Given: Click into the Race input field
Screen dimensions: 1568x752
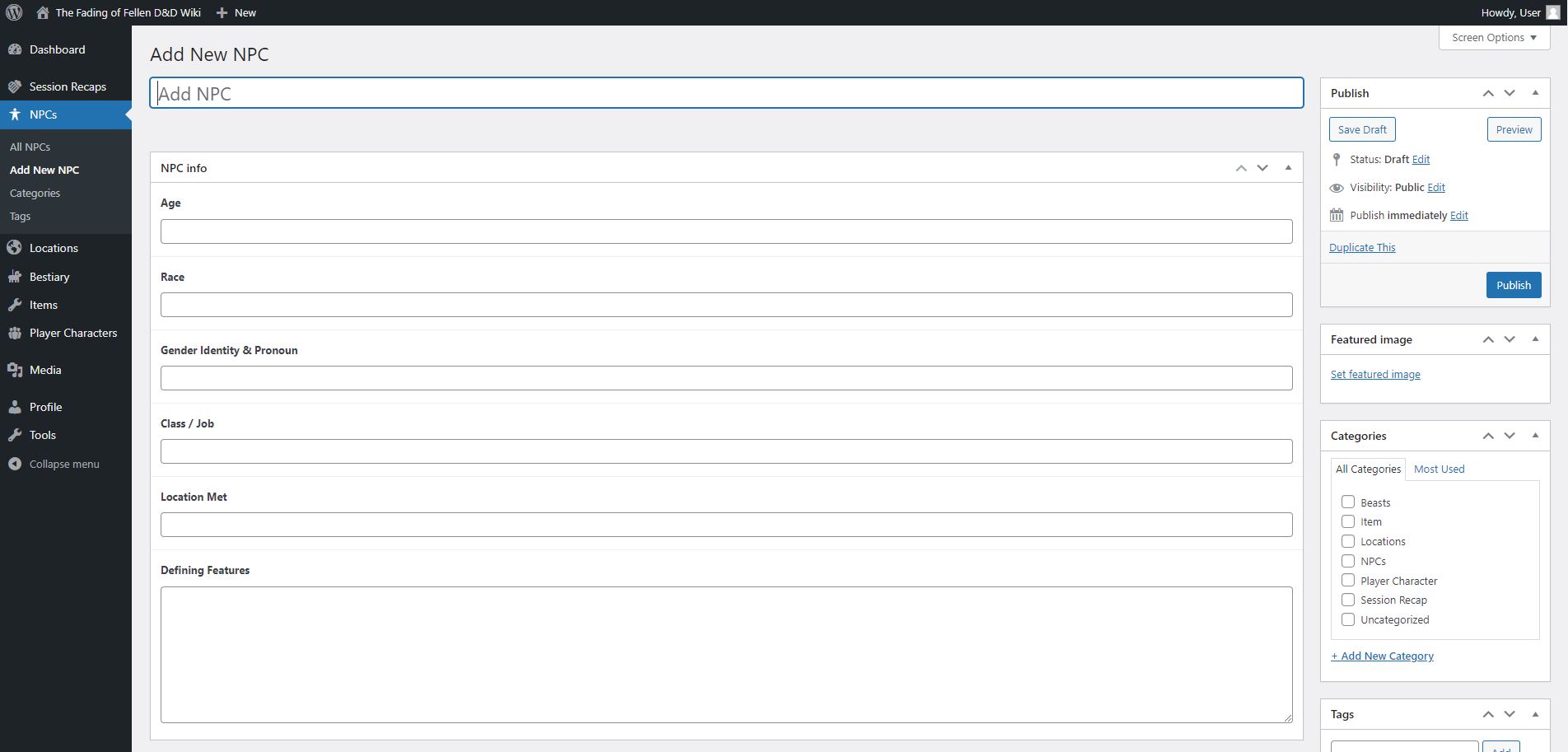Looking at the screenshot, I should click(726, 305).
